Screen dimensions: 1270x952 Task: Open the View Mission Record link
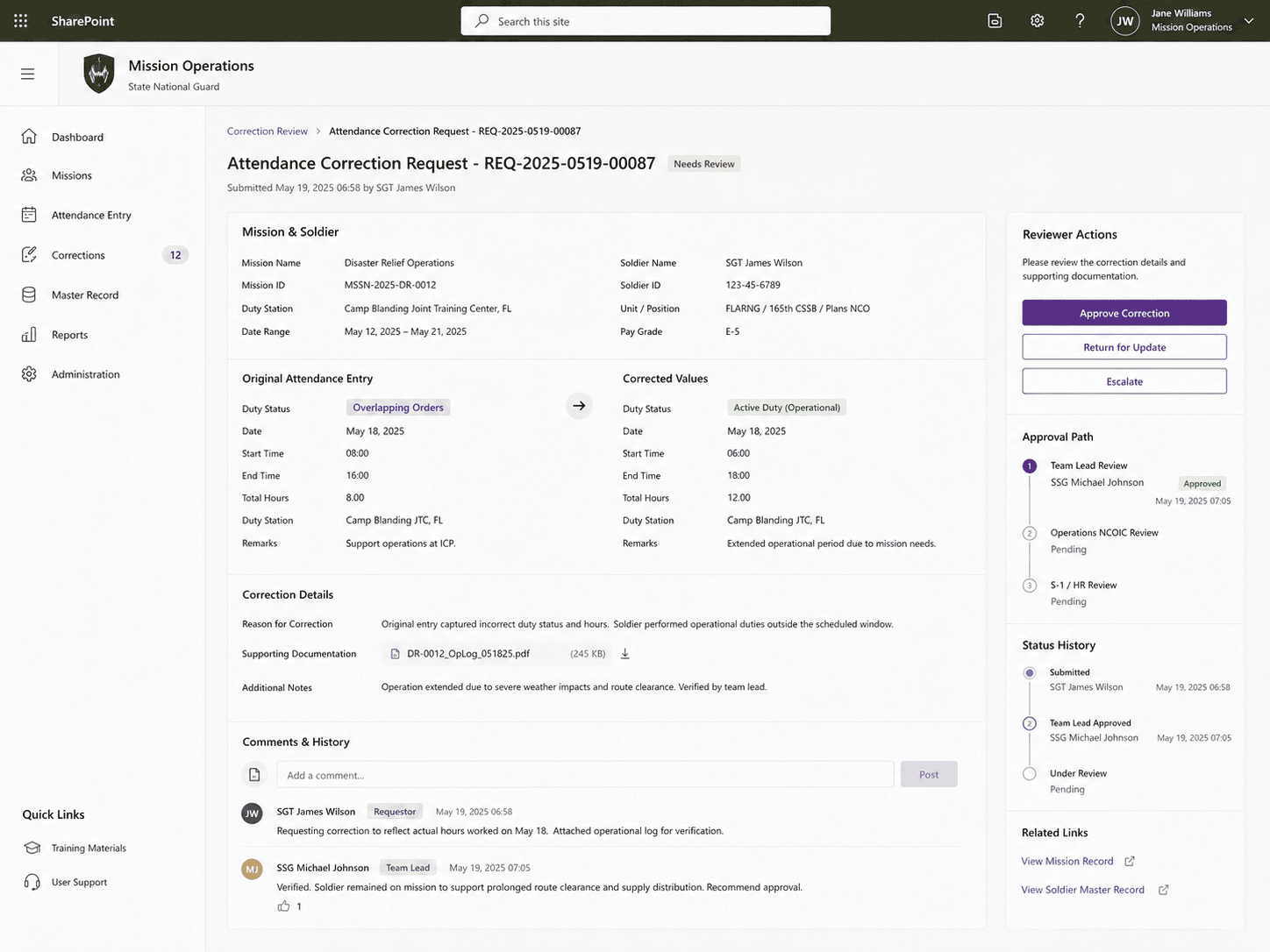coord(1067,862)
